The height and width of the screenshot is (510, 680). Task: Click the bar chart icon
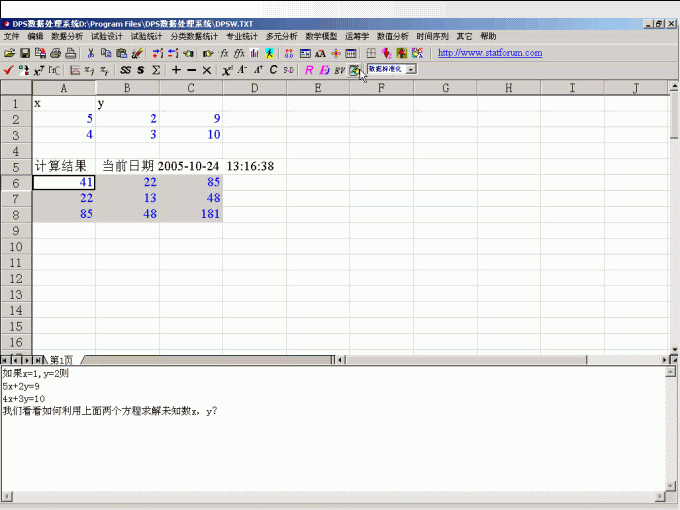pyautogui.click(x=255, y=53)
